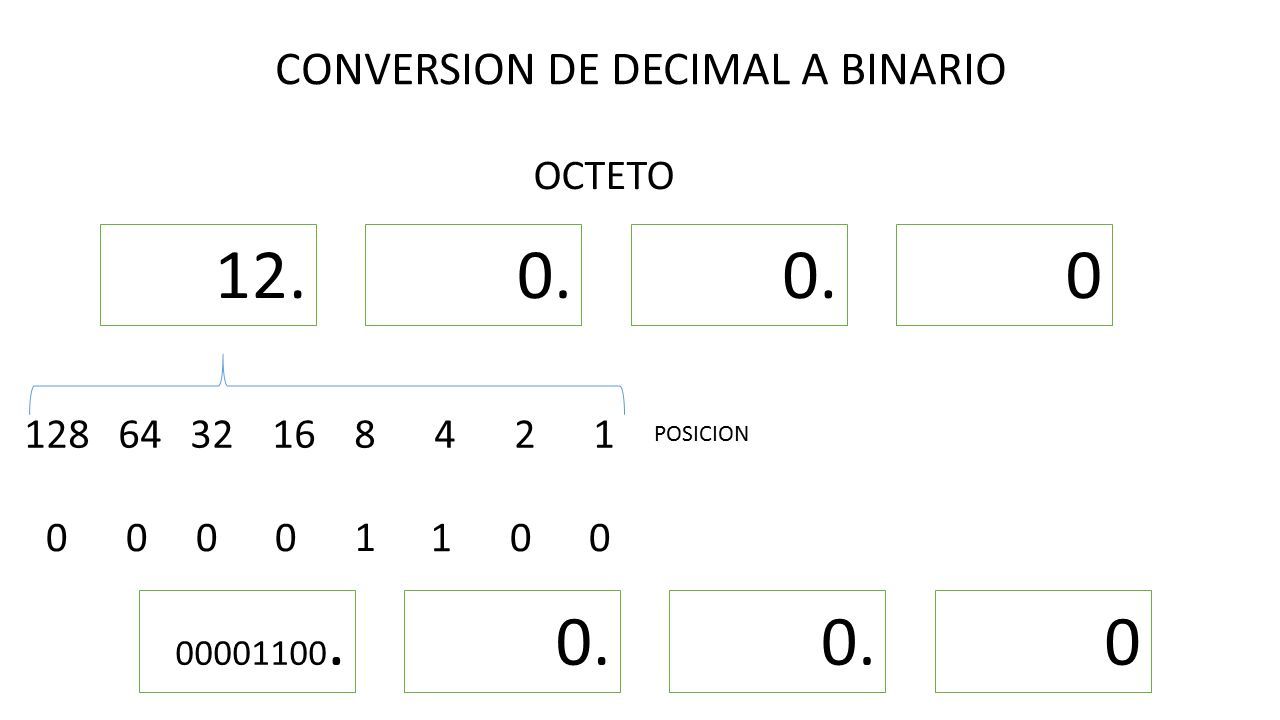Viewport: 1280px width, 720px height.
Task: Select the OCTETO heading text
Action: click(604, 176)
